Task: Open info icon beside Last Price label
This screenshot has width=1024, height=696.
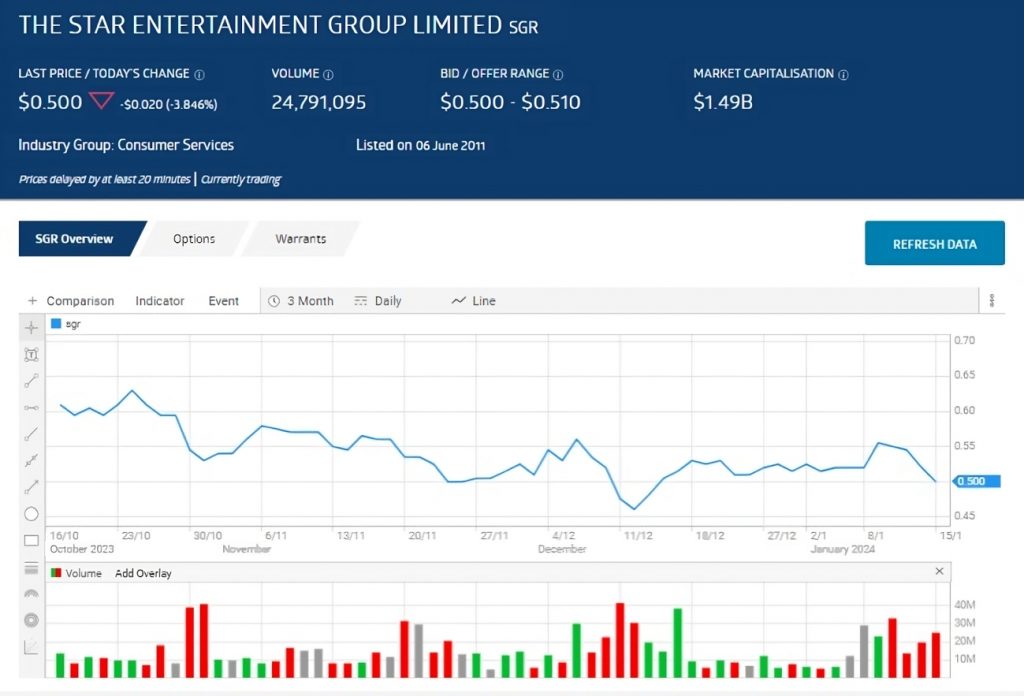Action: click(200, 74)
